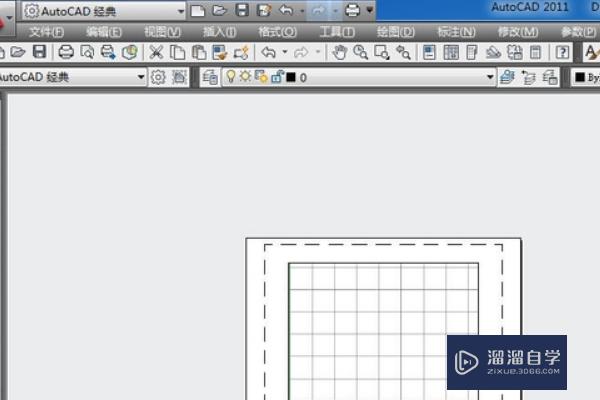Open the QuickCalc calculator icon
Screen dimensions: 600x400
coord(536,52)
